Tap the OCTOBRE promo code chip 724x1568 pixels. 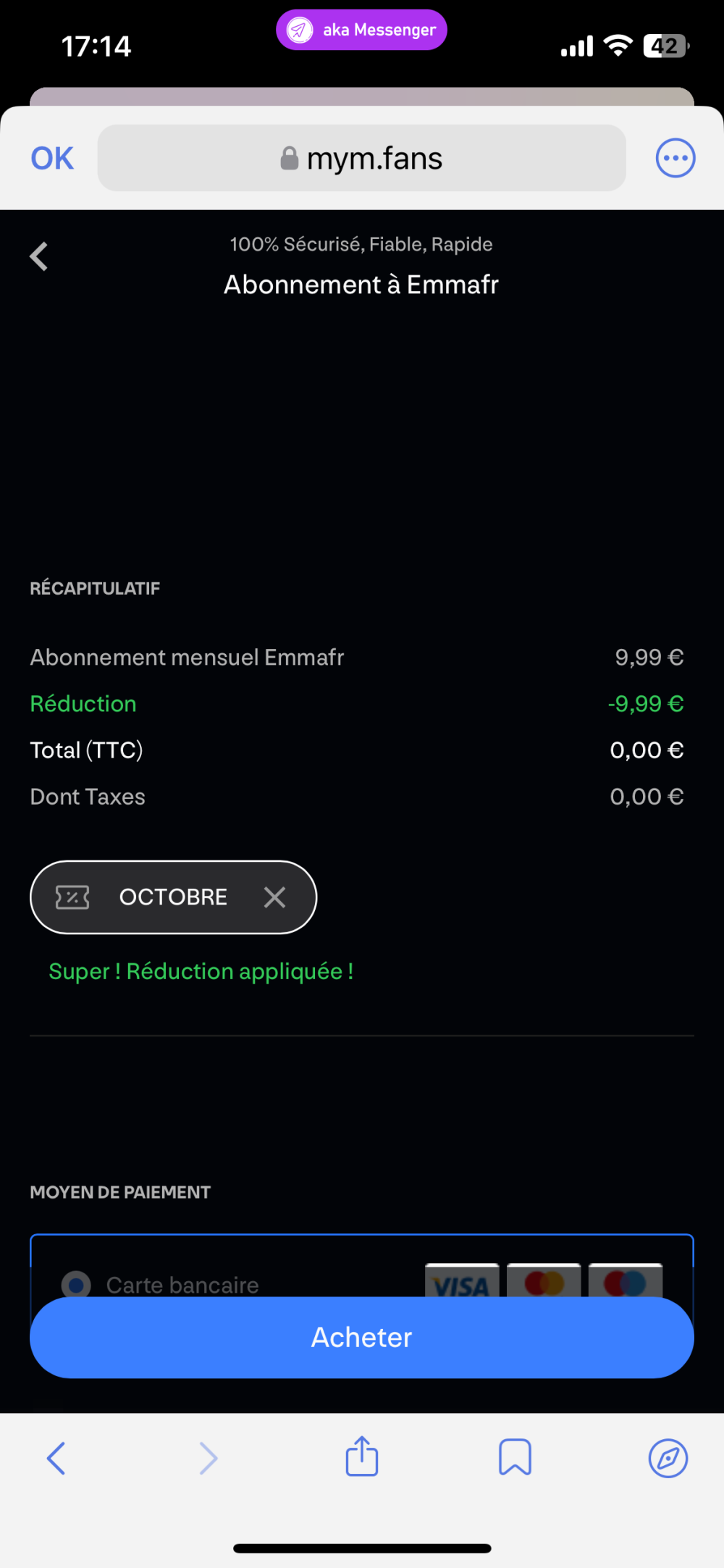click(173, 897)
